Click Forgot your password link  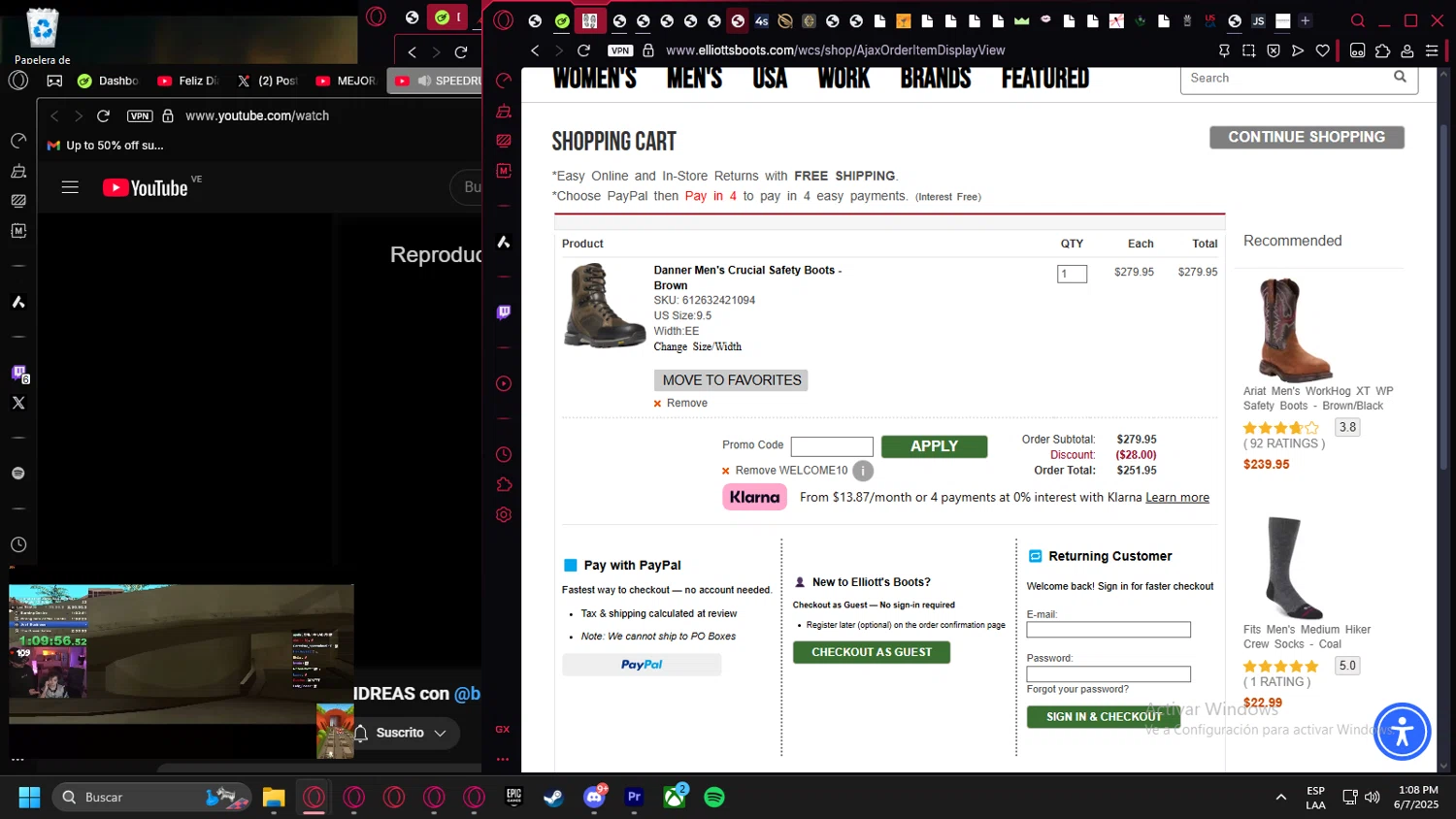(x=1077, y=689)
